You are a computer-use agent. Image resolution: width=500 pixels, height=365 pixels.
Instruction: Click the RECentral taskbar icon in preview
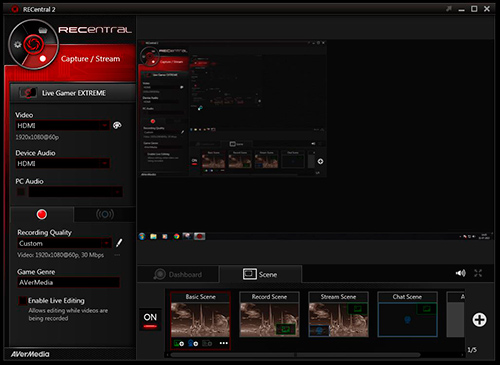click(199, 236)
